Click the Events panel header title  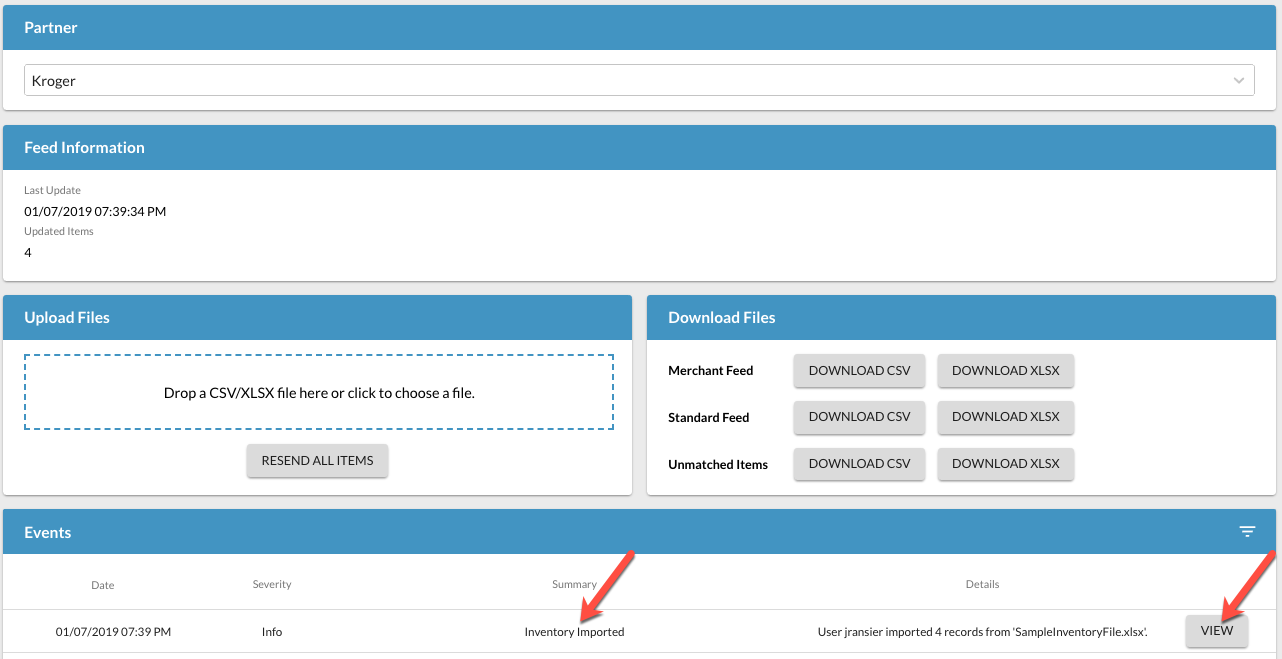[48, 533]
